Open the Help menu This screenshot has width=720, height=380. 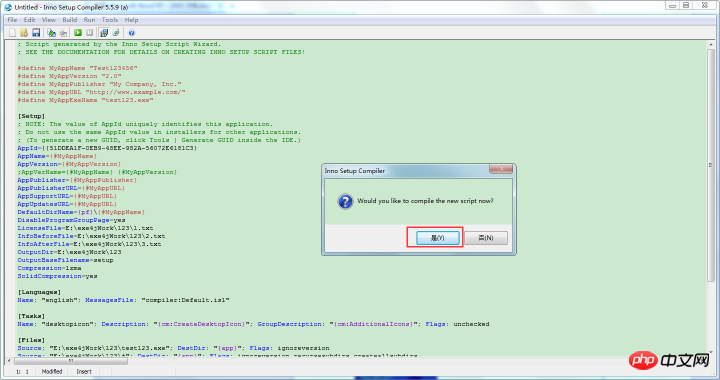tap(131, 20)
